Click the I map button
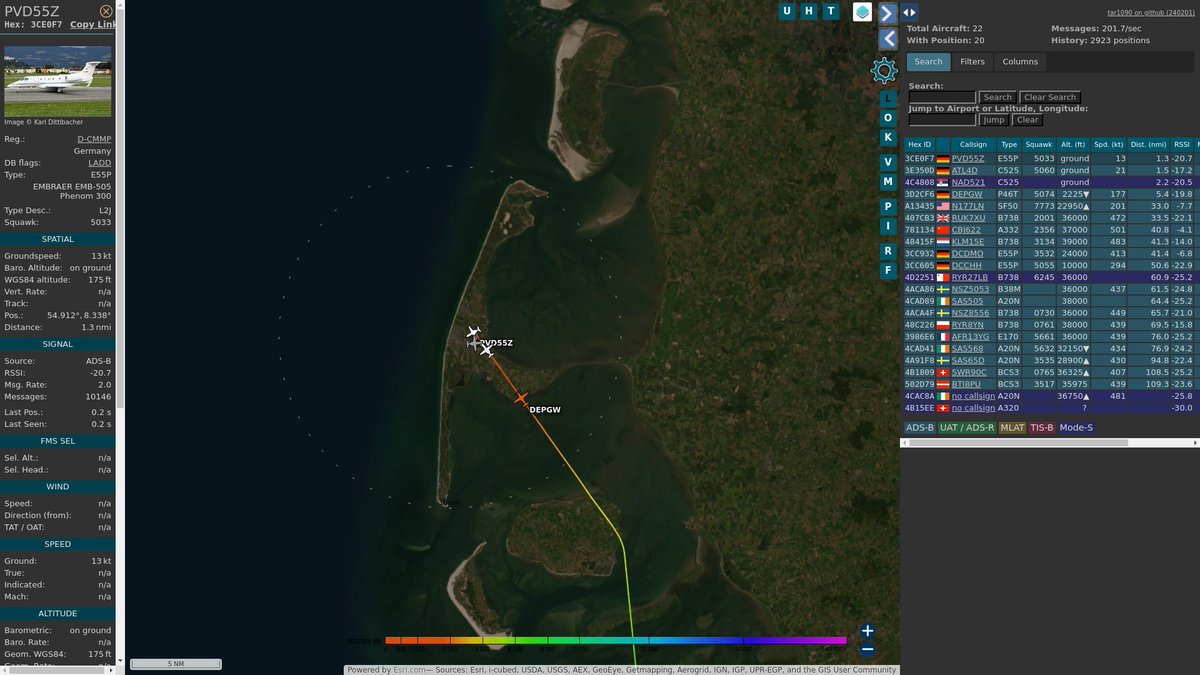 (887, 226)
